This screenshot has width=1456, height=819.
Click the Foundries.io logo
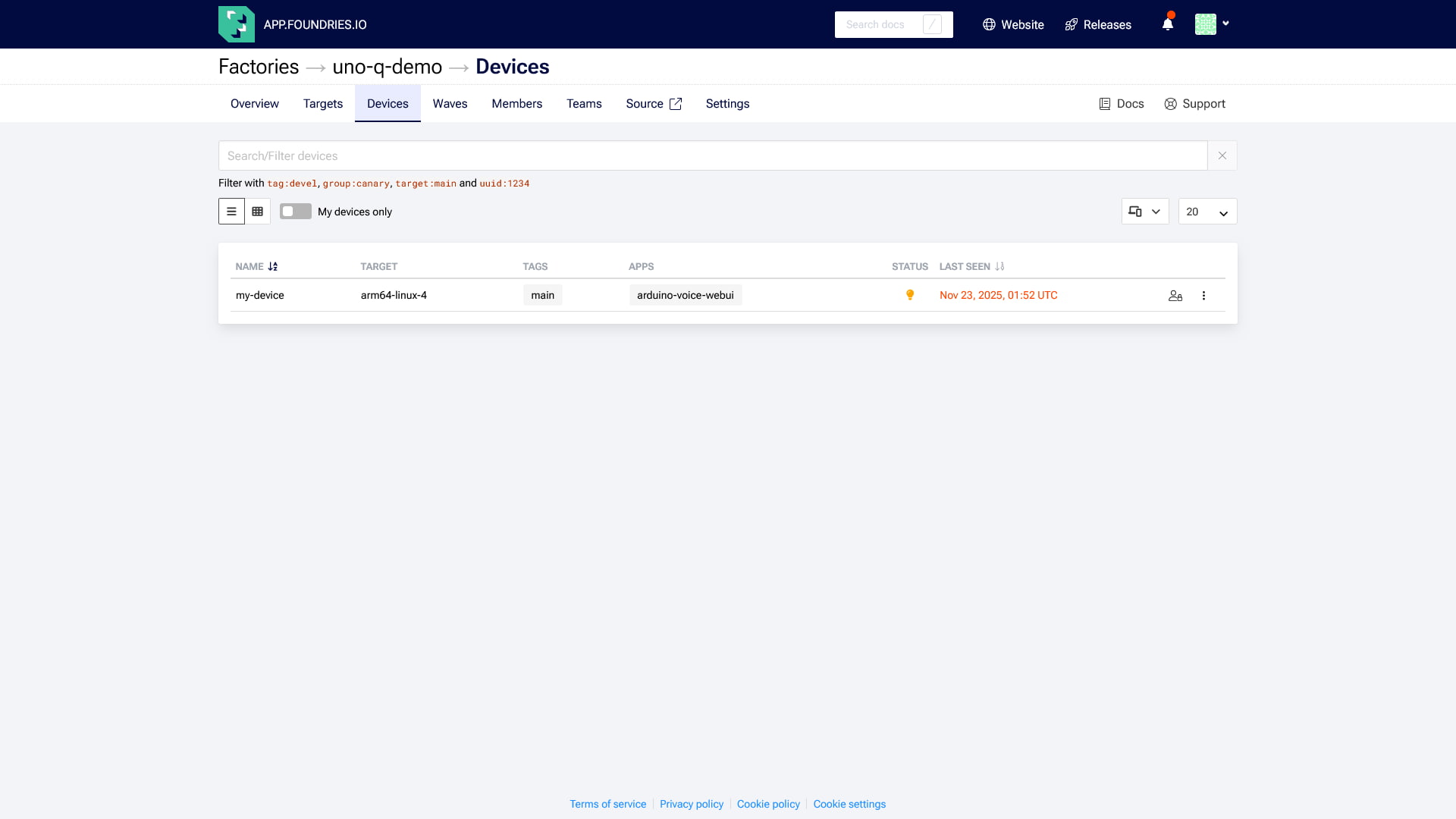point(236,24)
